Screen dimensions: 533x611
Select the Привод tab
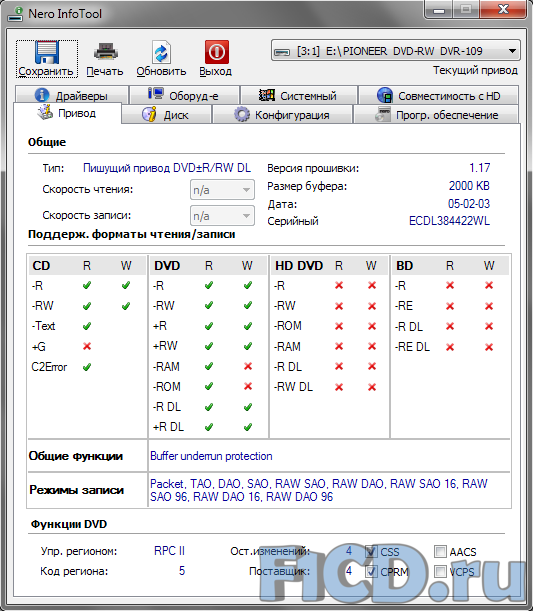[x=67, y=113]
